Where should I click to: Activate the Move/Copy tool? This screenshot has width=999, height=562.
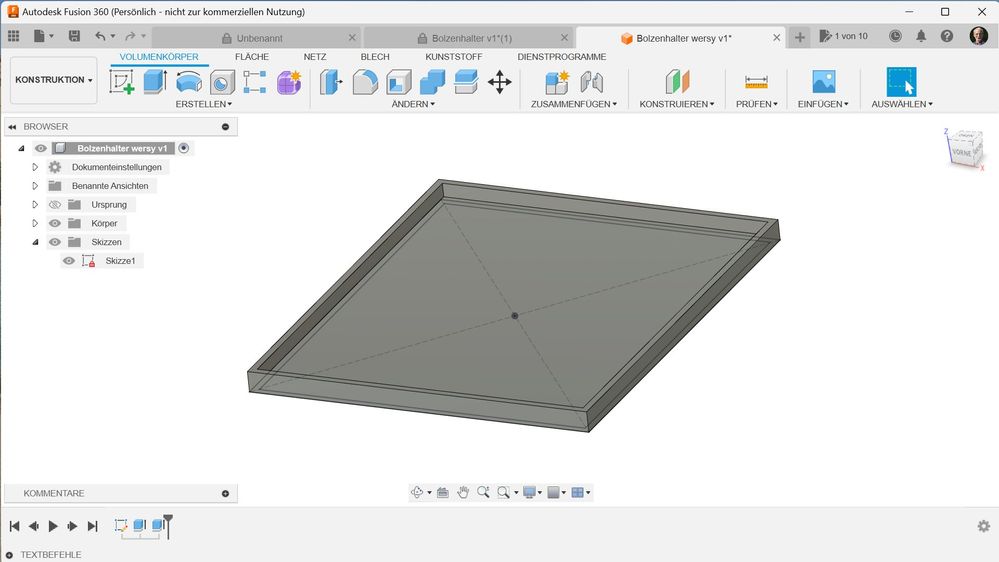click(x=500, y=82)
